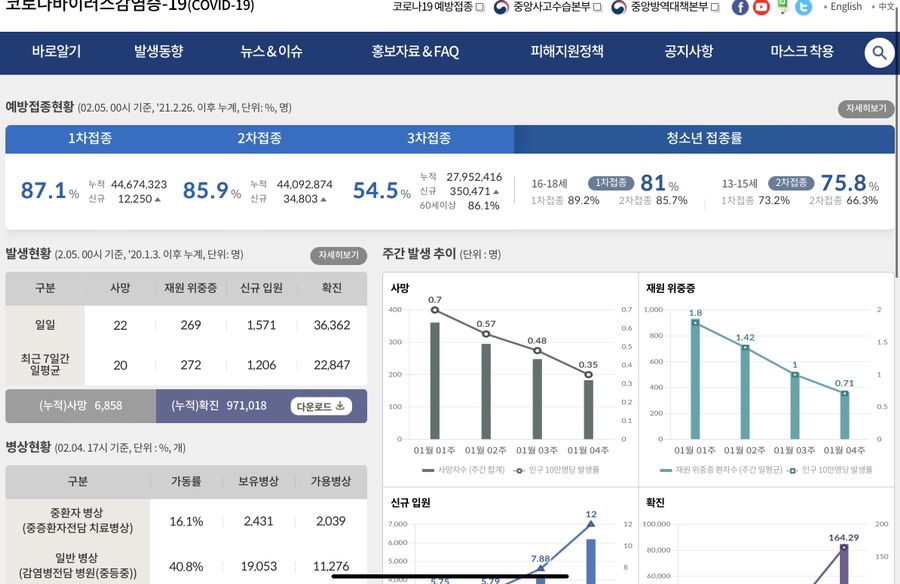Open the 바로알기 menu
This screenshot has height=584, width=900.
(56, 51)
